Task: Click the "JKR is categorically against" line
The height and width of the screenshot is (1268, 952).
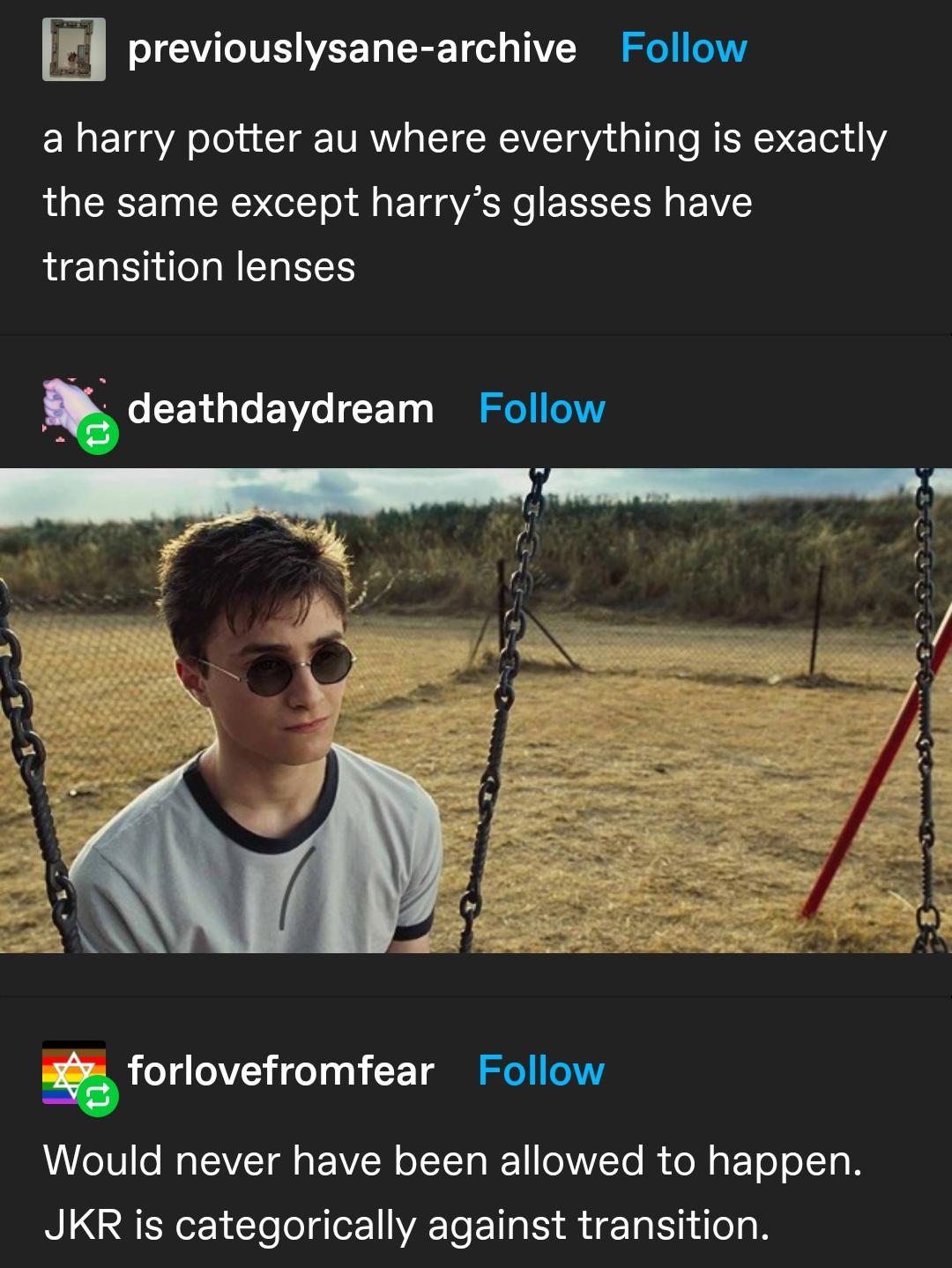Action: click(405, 1225)
